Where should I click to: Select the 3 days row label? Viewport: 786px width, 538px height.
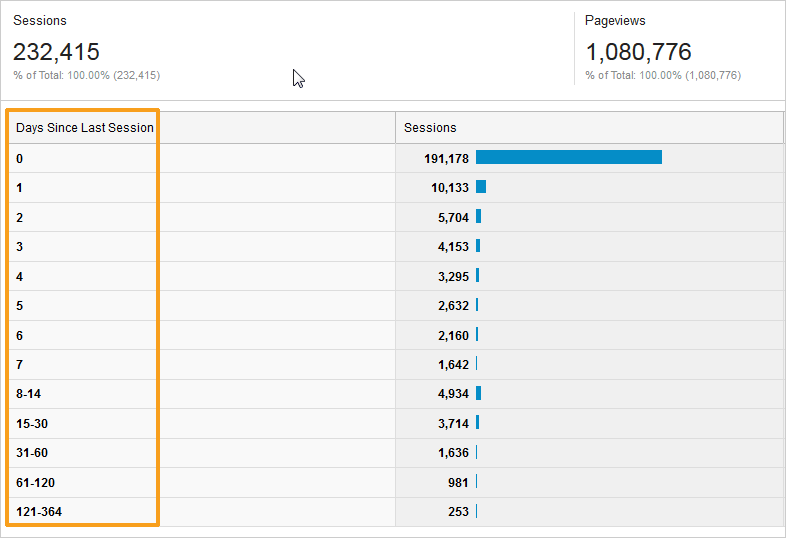[x=19, y=247]
